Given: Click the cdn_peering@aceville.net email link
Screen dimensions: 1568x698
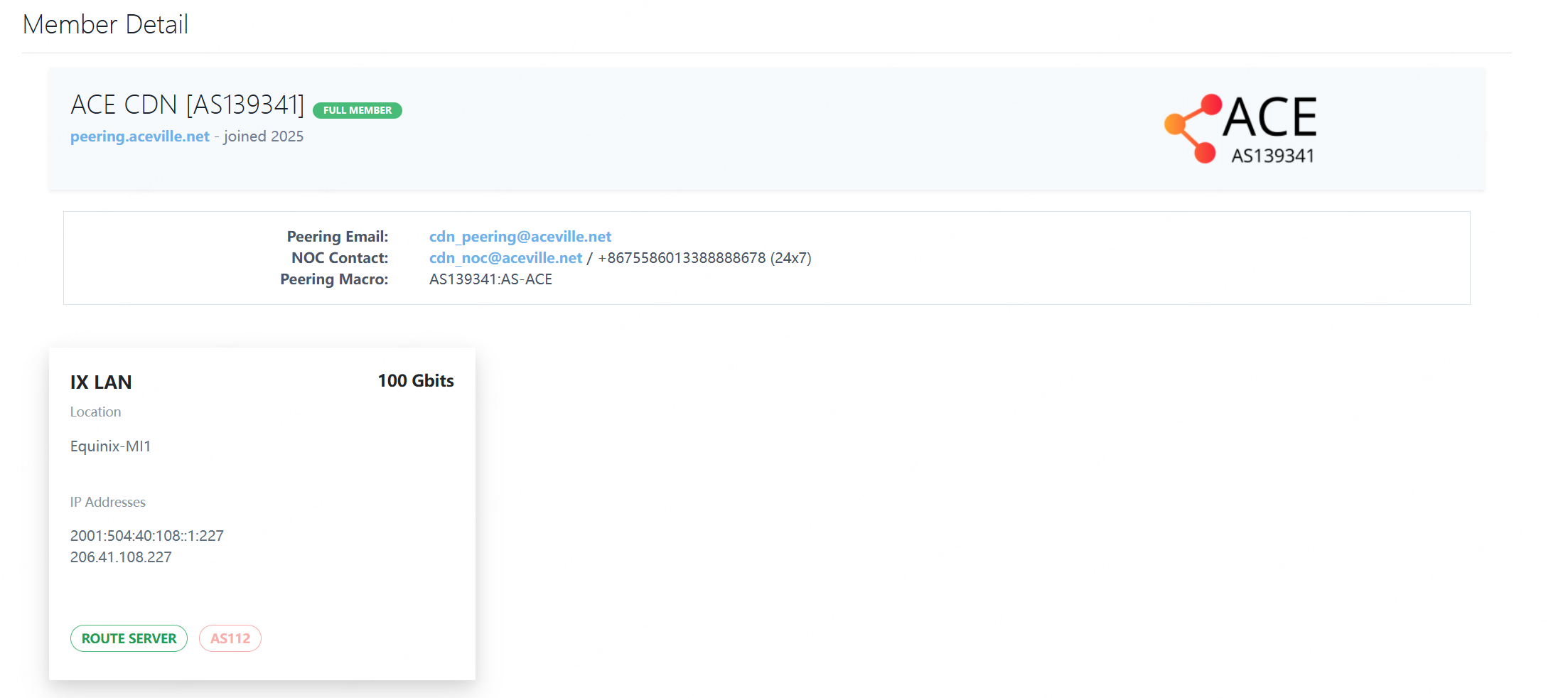Looking at the screenshot, I should pos(520,237).
